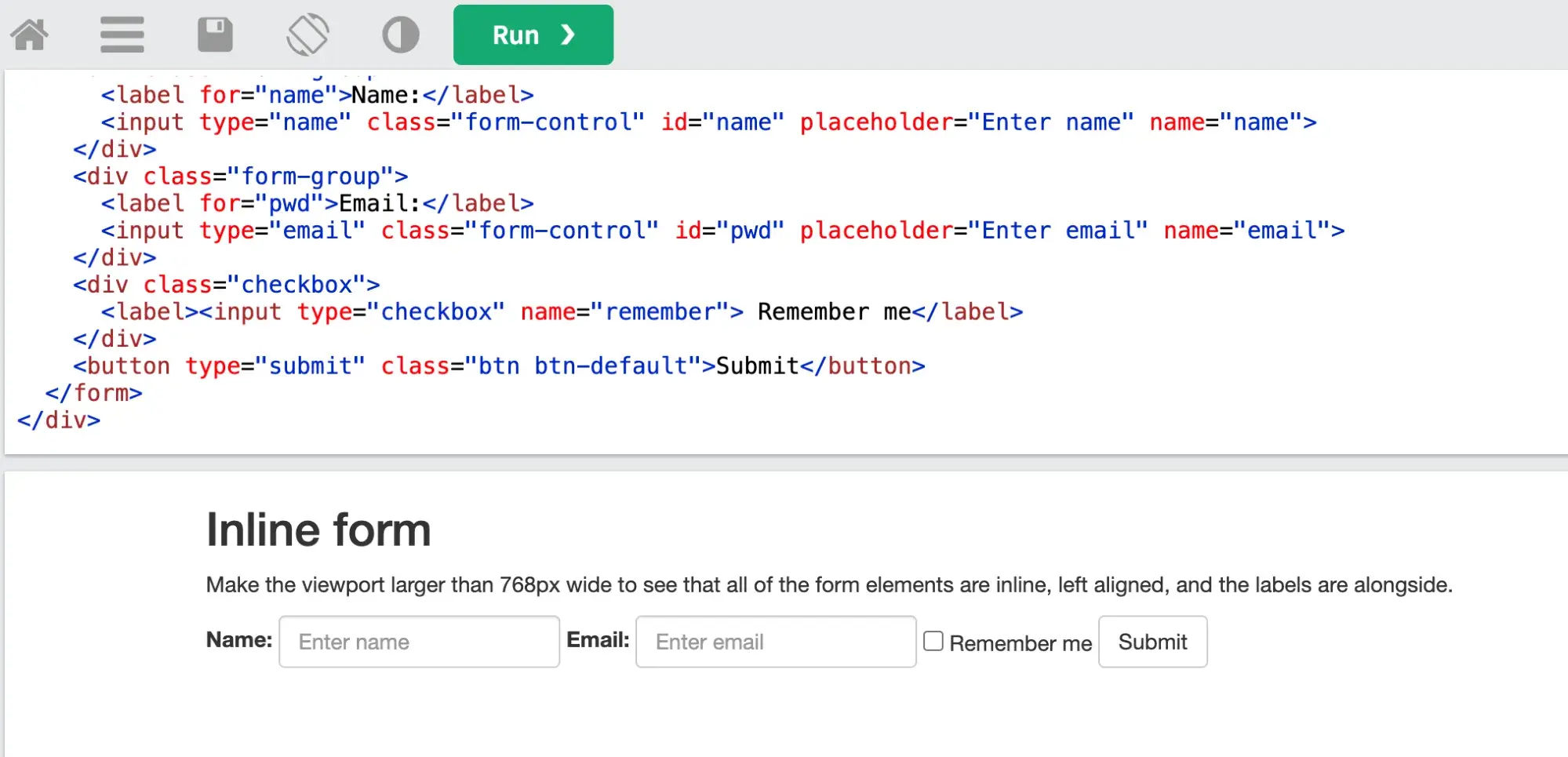Click the 'Inline form' heading
Viewport: 1568px width, 757px height.
318,530
